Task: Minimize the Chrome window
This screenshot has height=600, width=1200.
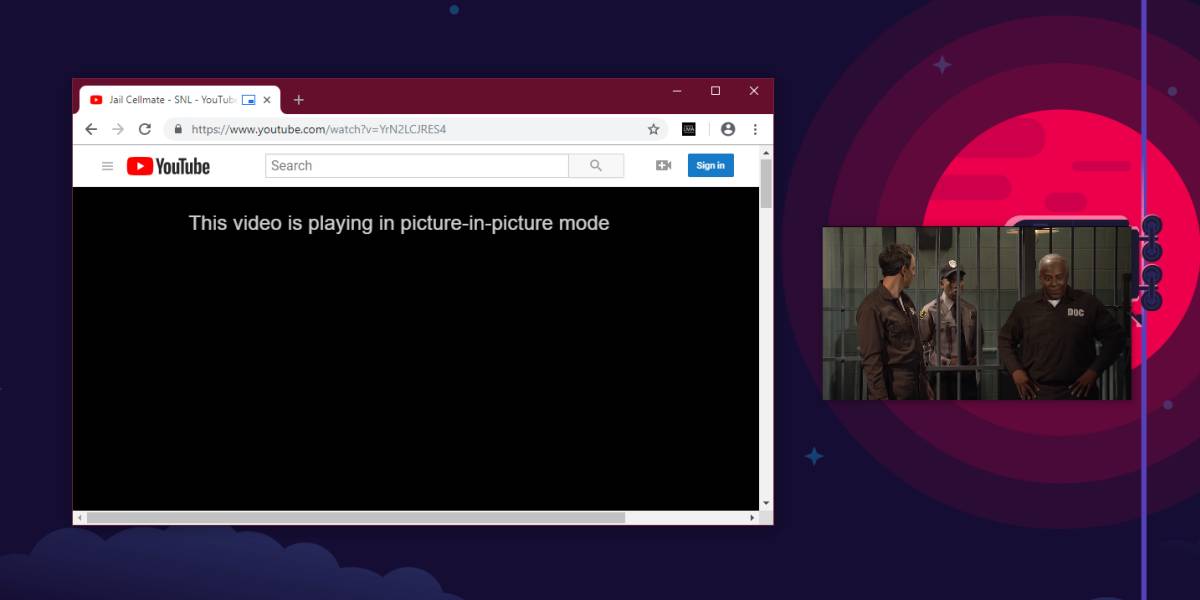Action: click(x=677, y=91)
